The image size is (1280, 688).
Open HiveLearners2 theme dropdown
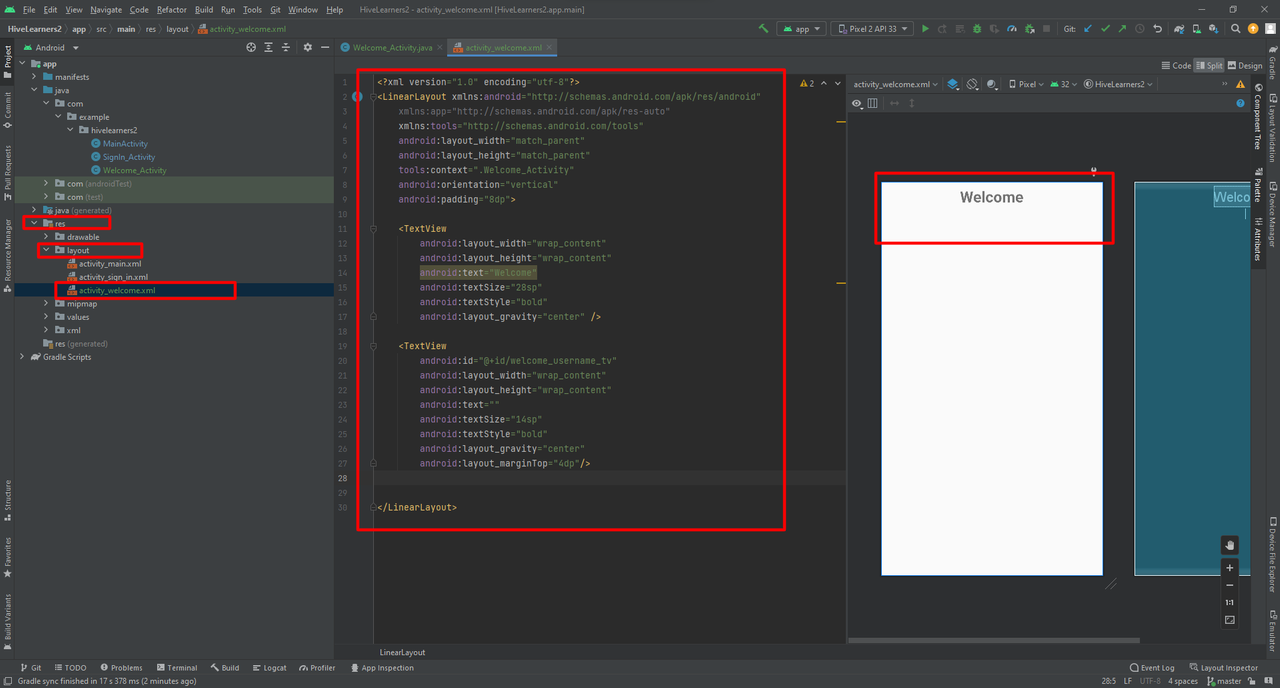[x=1118, y=84]
